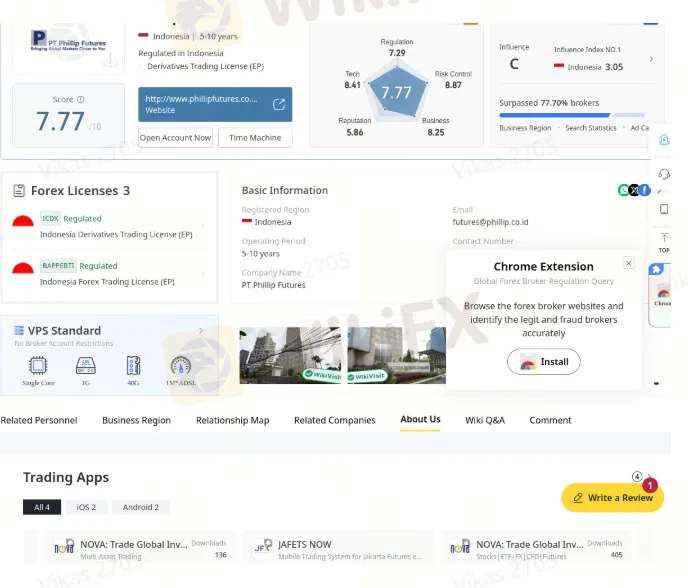The image size is (688, 588).
Task: Filter trading apps by All 4
Action: coord(42,507)
